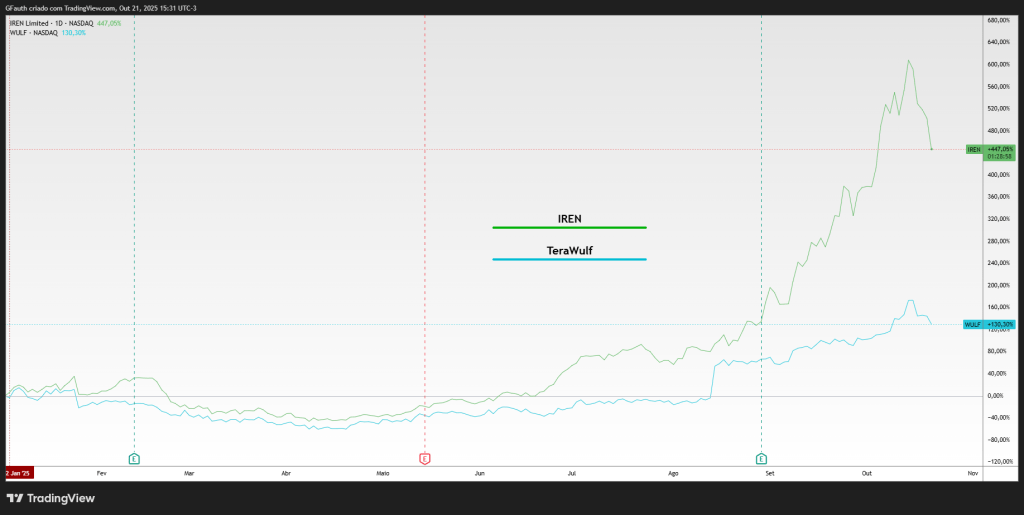The width and height of the screenshot is (1024, 515).
Task: Click the 'Jul' label on time axis
Action: tap(571, 470)
